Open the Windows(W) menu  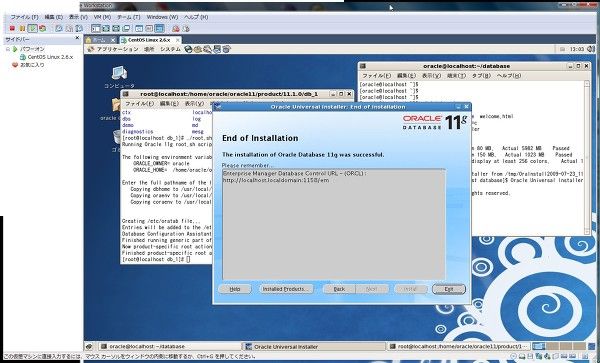[162, 17]
